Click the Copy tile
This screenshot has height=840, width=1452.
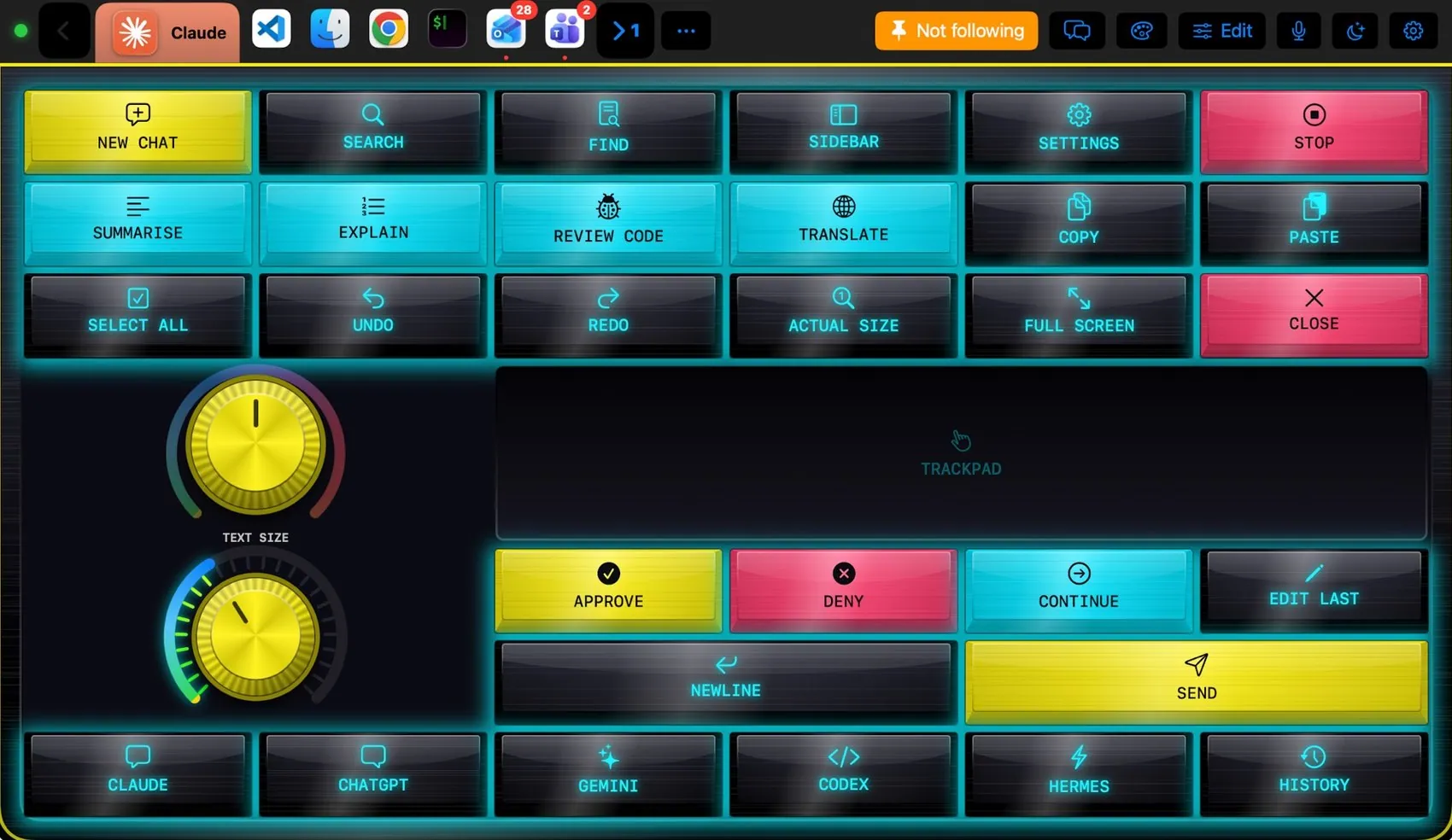click(x=1079, y=222)
